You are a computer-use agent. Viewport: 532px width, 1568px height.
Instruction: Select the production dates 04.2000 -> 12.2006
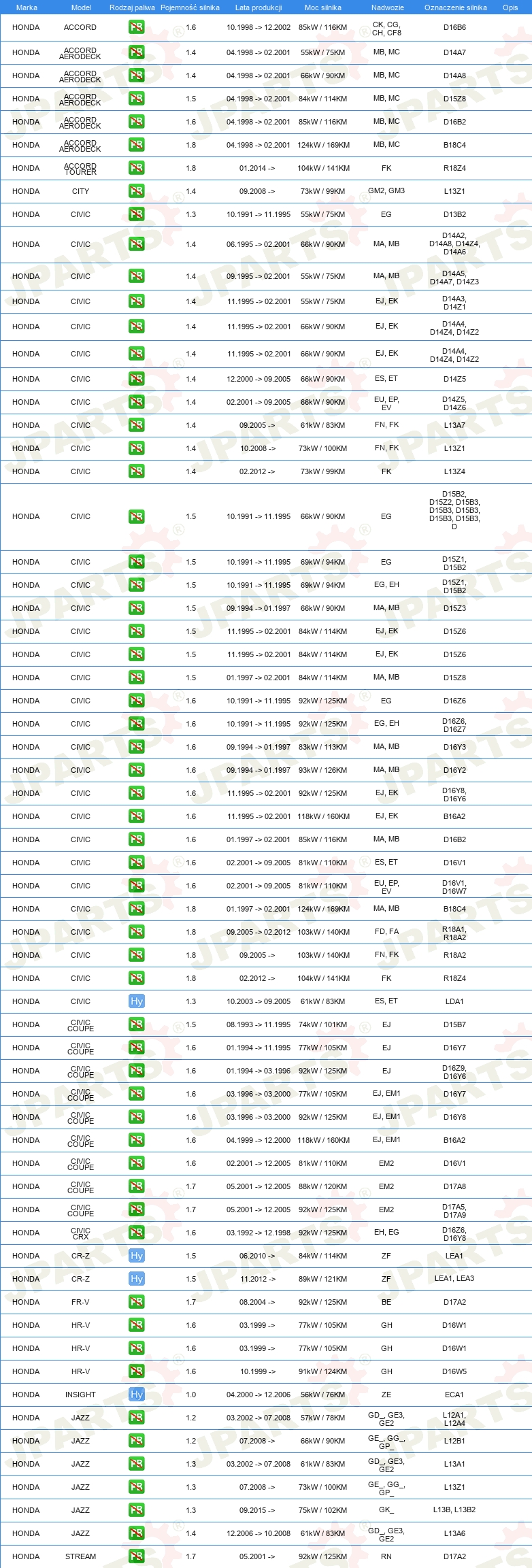(x=259, y=1395)
